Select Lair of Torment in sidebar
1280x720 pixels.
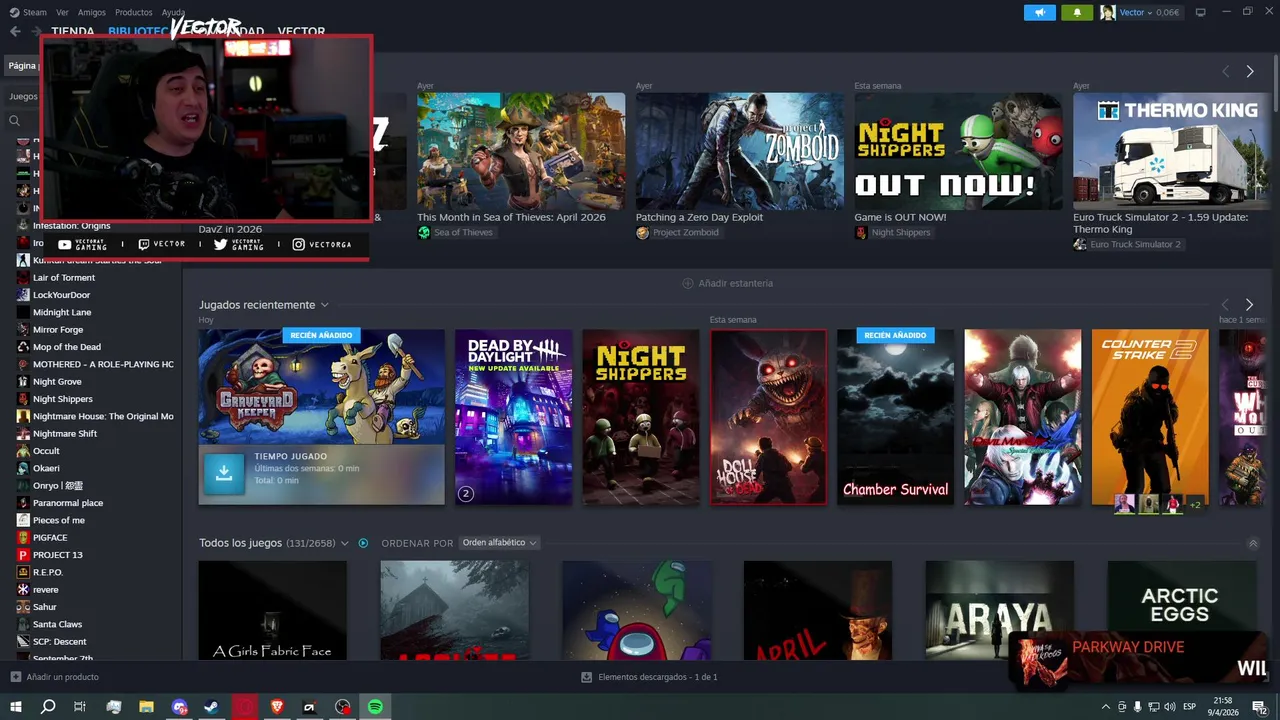pos(63,277)
